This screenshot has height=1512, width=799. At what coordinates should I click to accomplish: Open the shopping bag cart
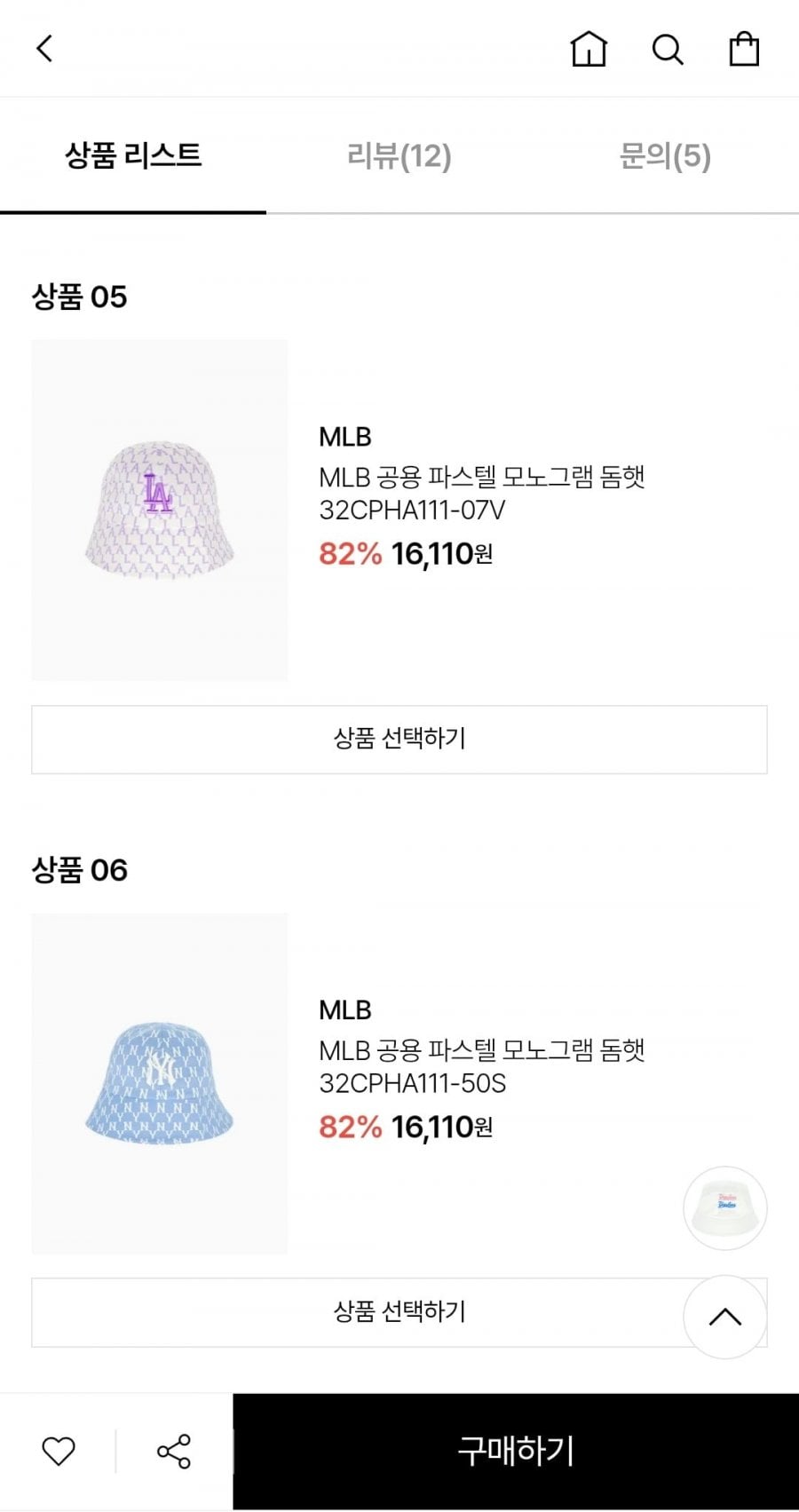(x=744, y=49)
